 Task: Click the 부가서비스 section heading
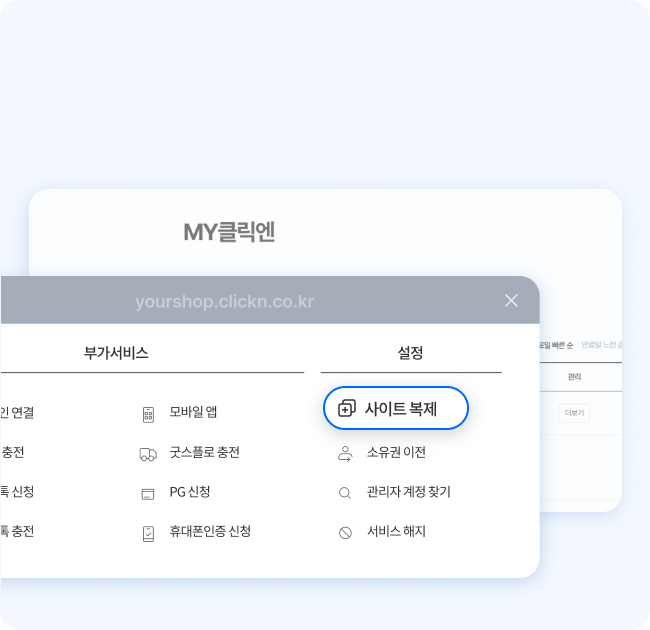[116, 353]
